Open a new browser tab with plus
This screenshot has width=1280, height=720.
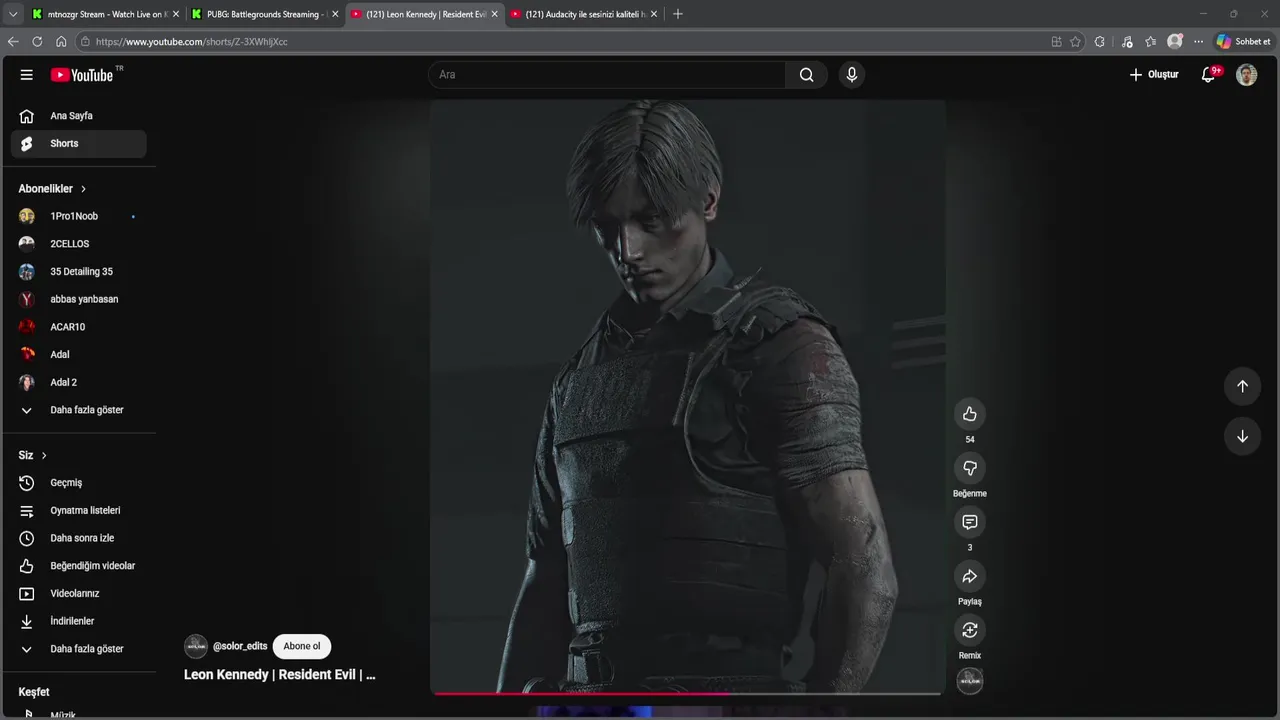tap(678, 14)
